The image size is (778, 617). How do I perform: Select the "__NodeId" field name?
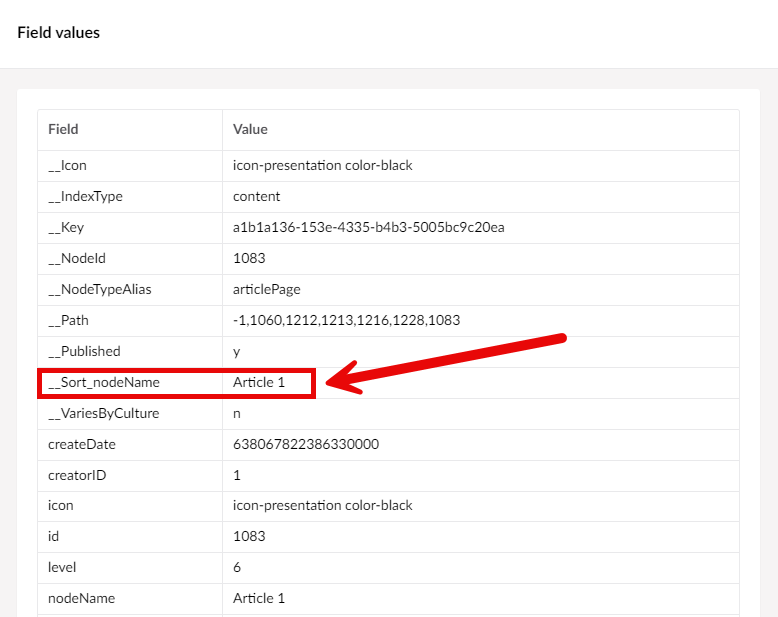click(x=77, y=258)
